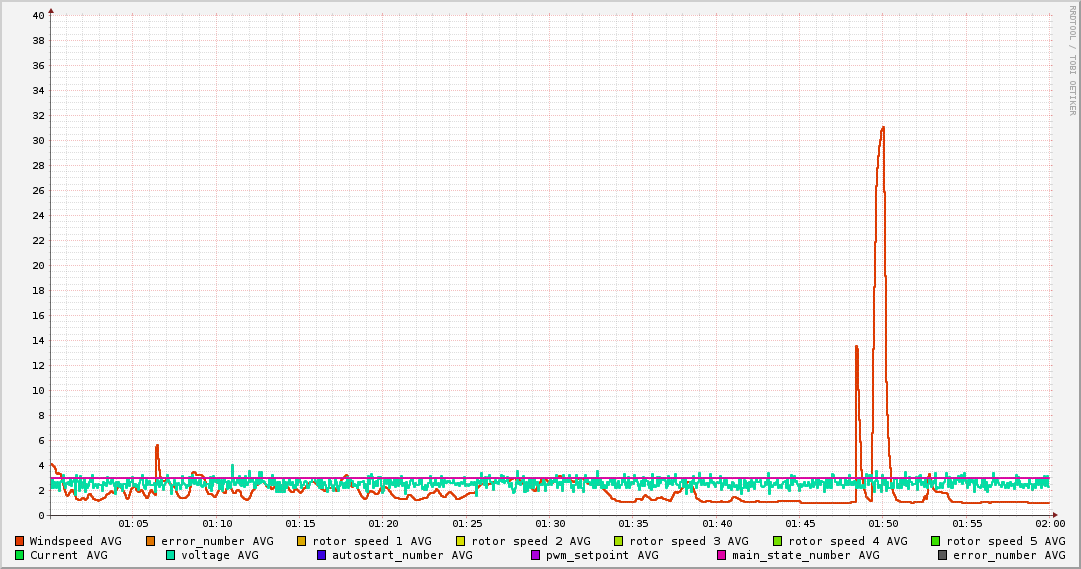Select the 01:05 time axis label
Viewport: 1081px width, 569px height.
pos(134,523)
